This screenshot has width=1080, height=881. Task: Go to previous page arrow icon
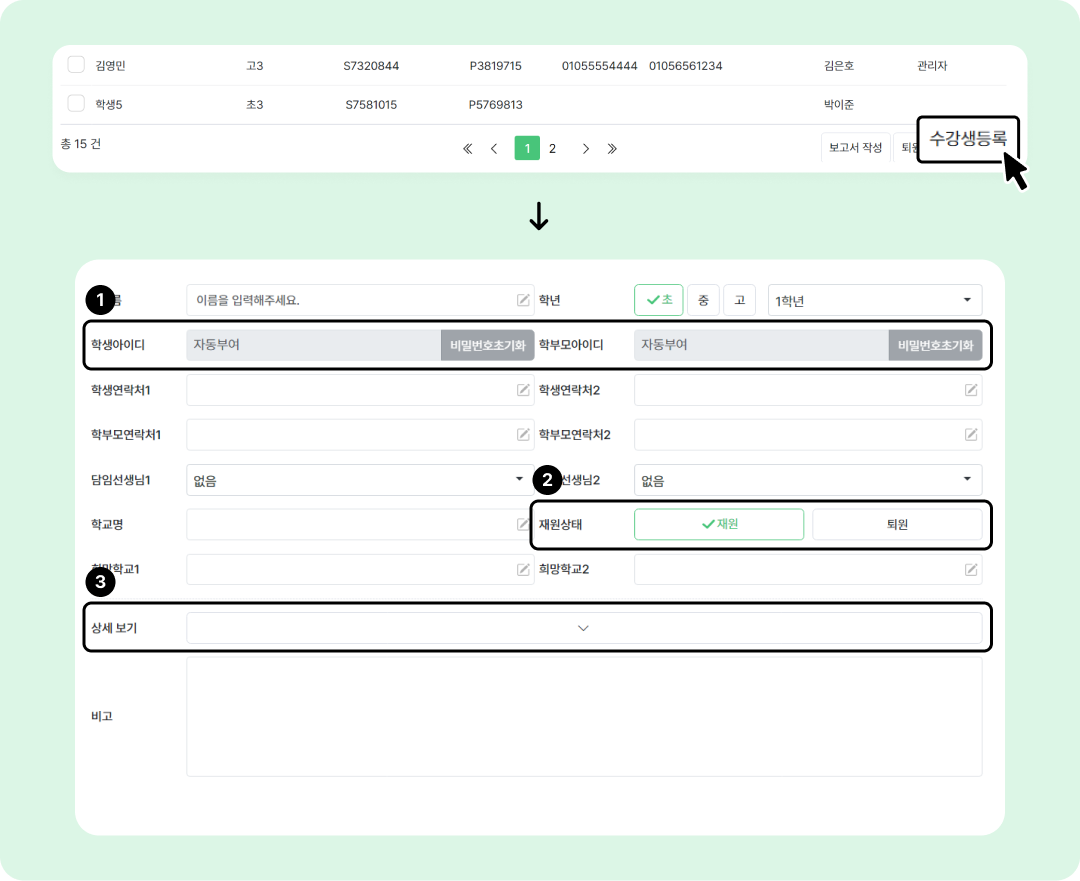[494, 149]
